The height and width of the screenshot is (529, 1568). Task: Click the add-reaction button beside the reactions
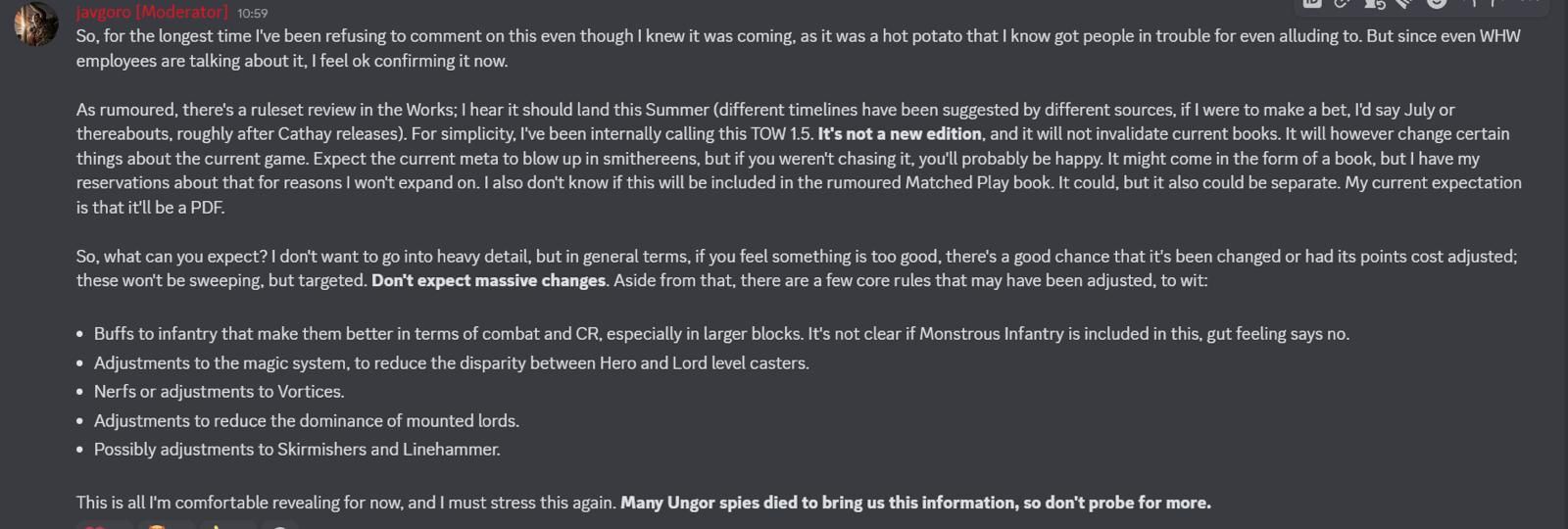pyautogui.click(x=279, y=525)
